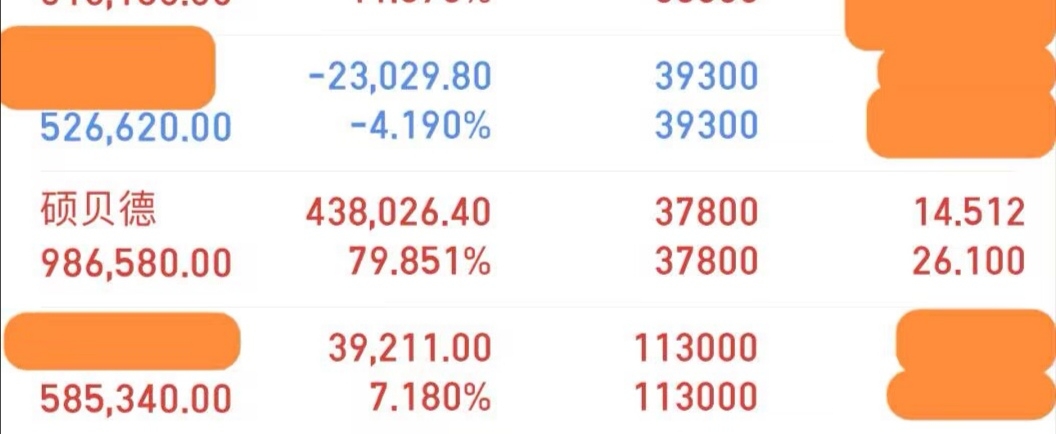Select the upper blue 39300 quantity
The image size is (1056, 434).
706,77
